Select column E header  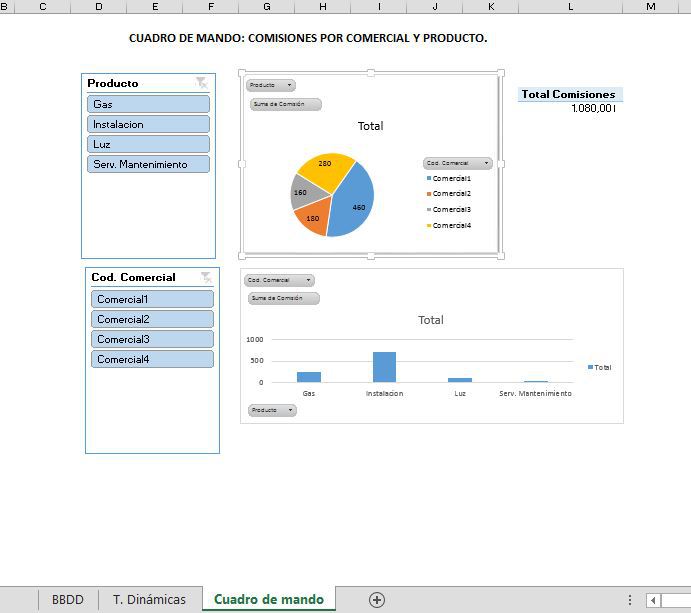[155, 7]
